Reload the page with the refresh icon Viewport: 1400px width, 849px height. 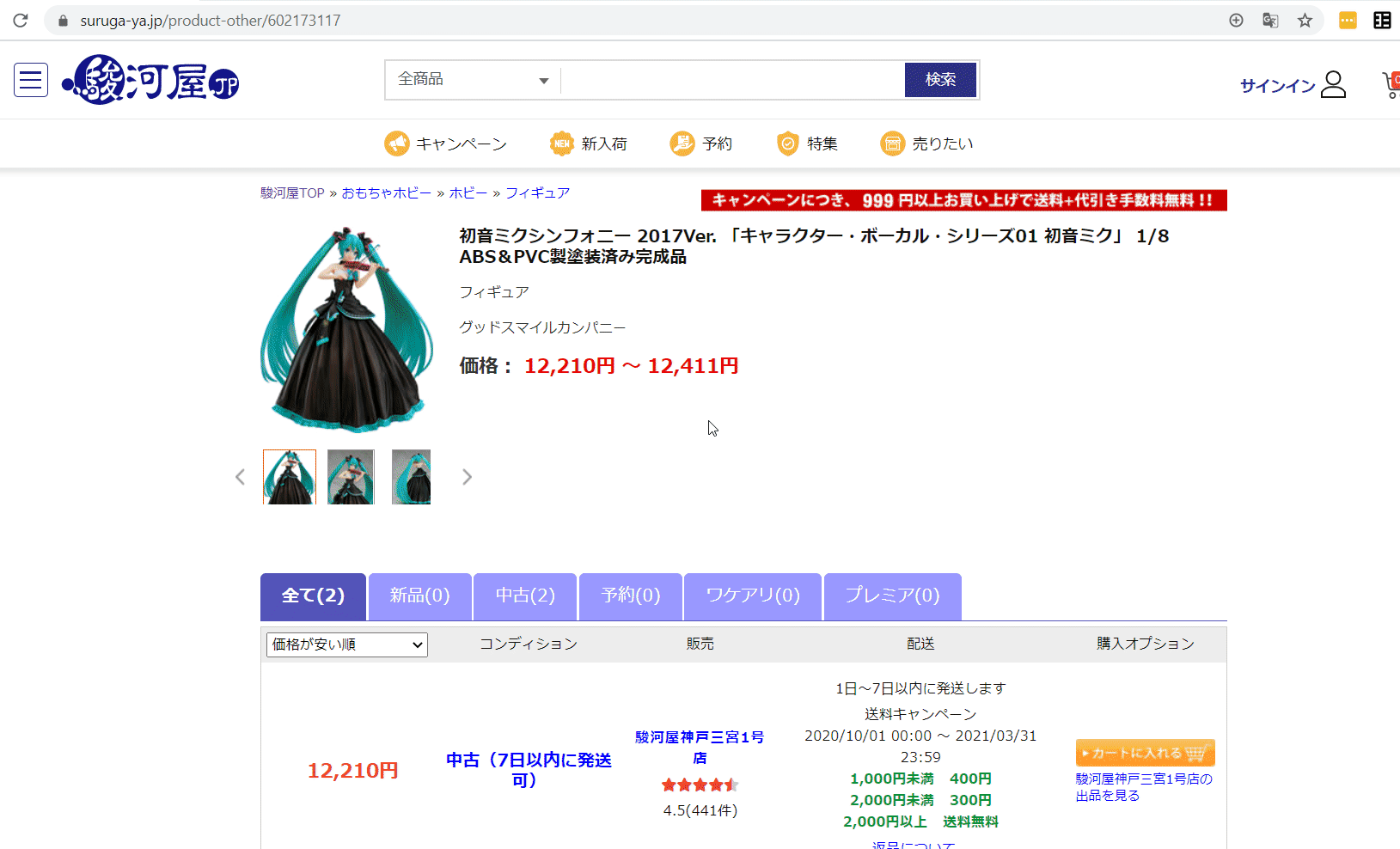pos(20,20)
